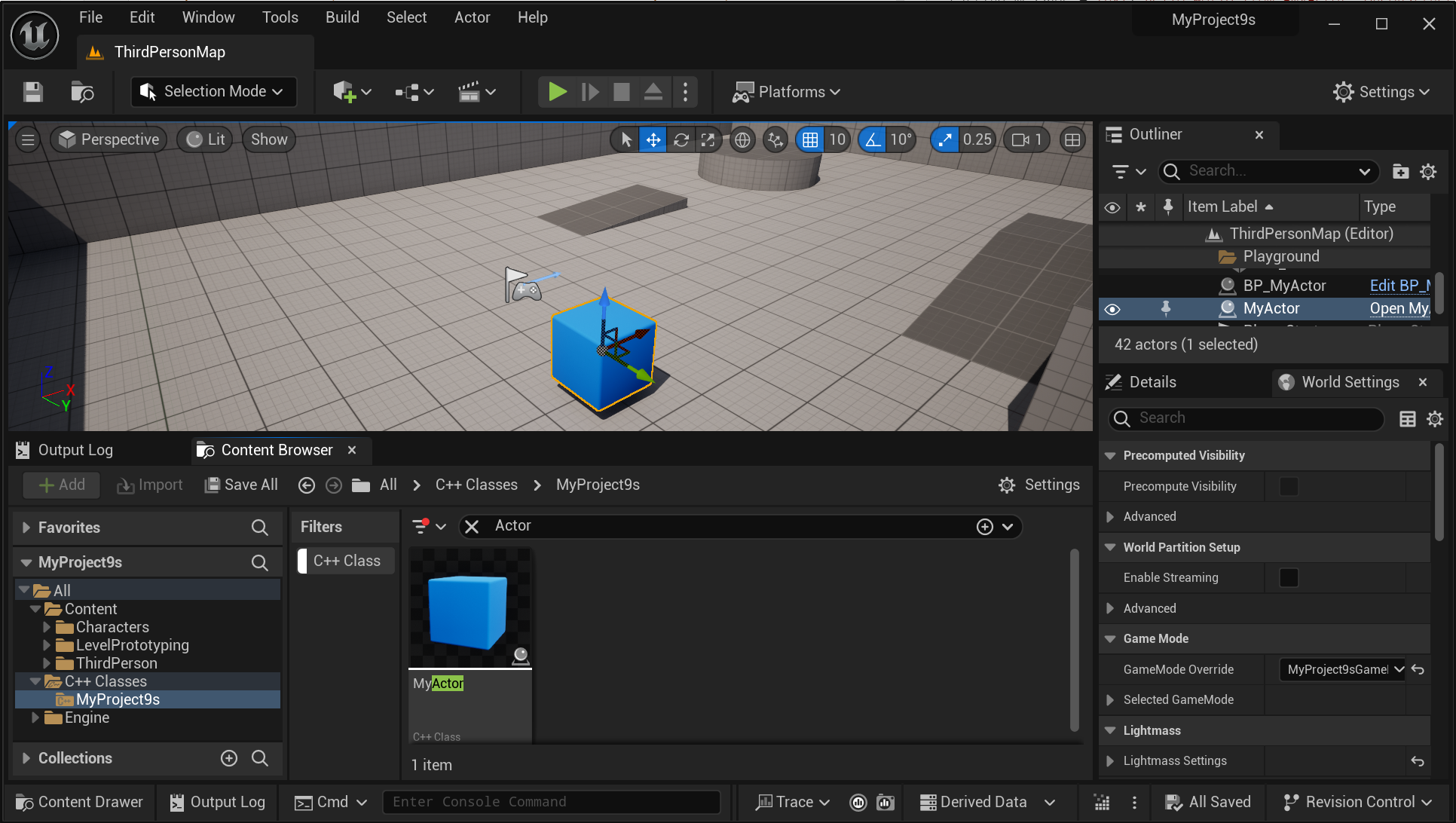Toggle scale snapping in the viewport
The width and height of the screenshot is (1456, 823).
pos(945,139)
